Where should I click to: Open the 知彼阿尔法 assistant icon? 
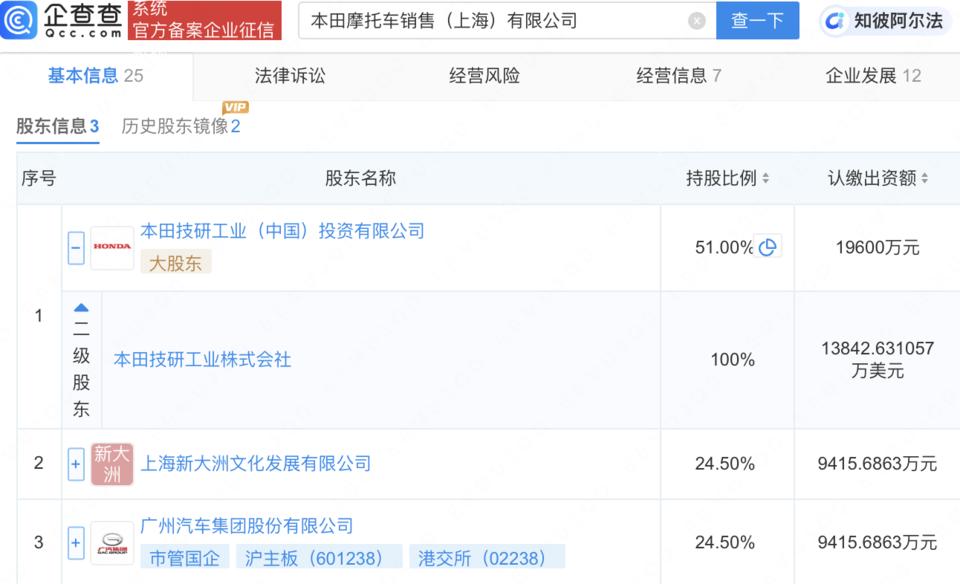pos(834,21)
